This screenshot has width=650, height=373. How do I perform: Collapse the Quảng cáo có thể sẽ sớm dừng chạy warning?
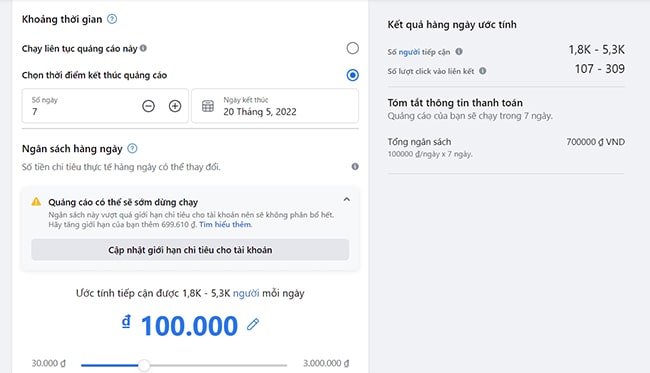coord(347,199)
